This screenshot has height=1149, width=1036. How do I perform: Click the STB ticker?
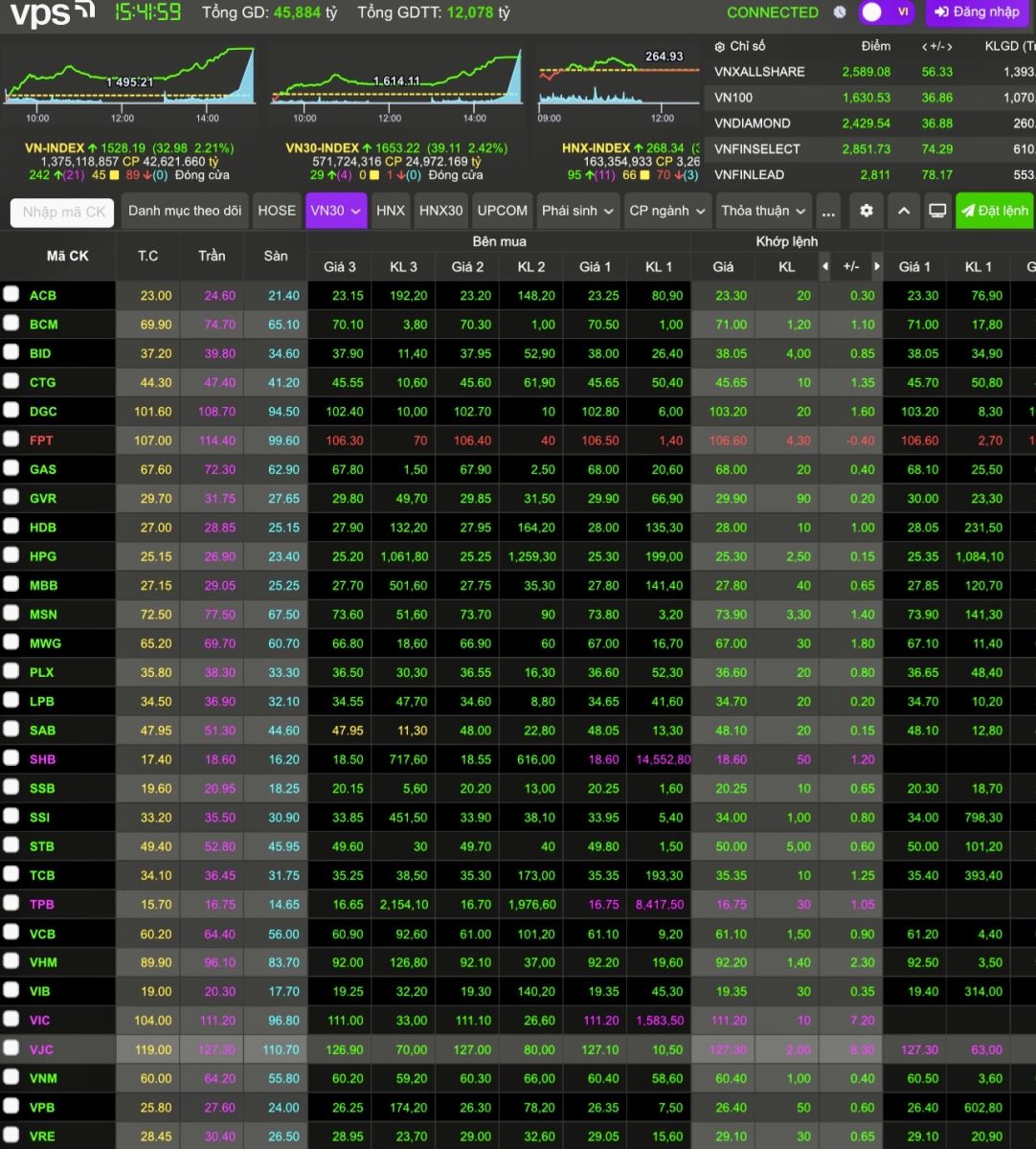pyautogui.click(x=42, y=845)
